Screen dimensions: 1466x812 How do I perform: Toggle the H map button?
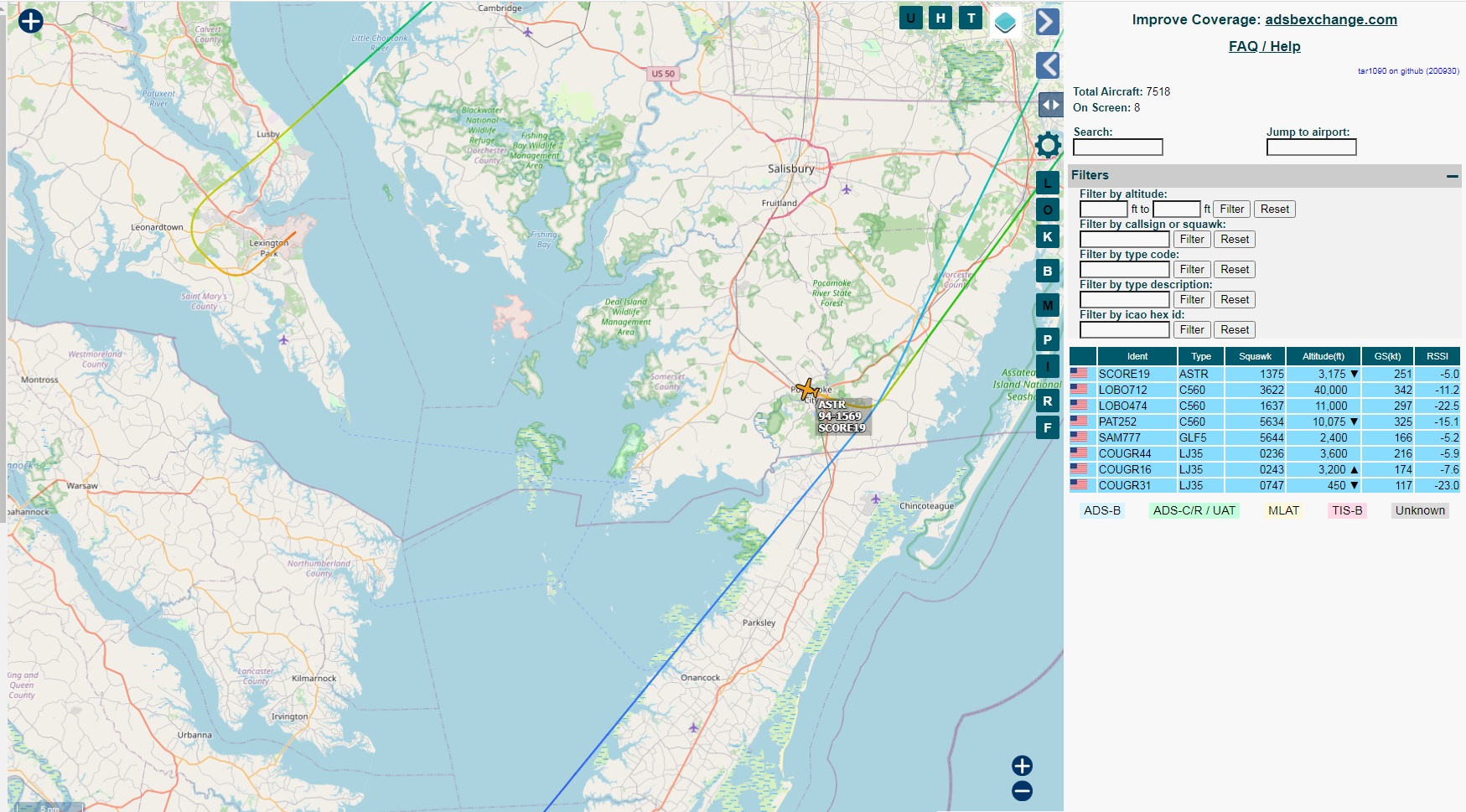pyautogui.click(x=940, y=18)
